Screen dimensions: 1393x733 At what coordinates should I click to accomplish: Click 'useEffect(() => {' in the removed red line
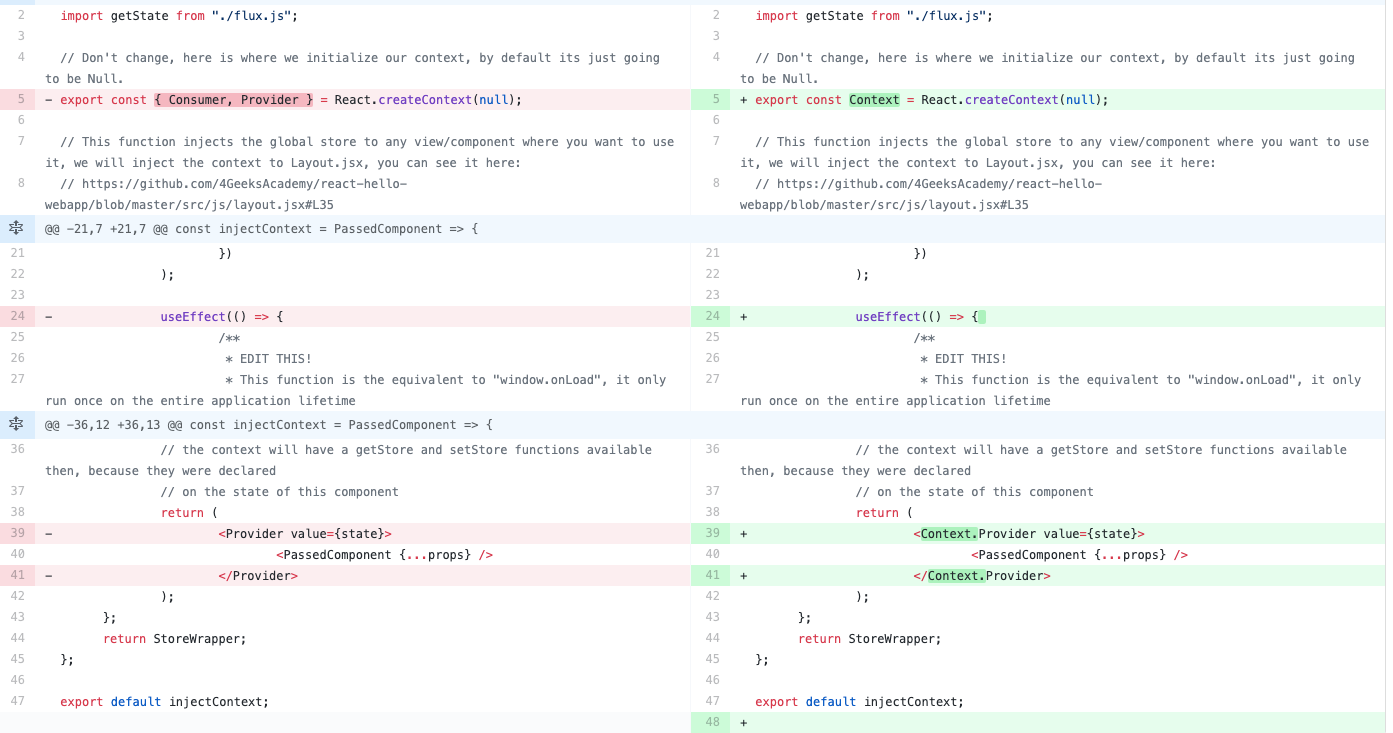222,317
